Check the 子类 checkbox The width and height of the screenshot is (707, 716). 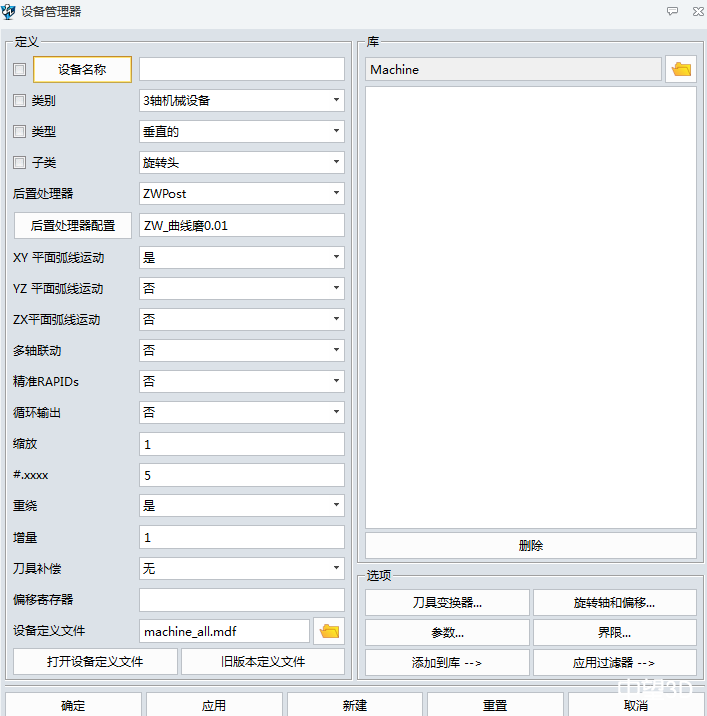[20, 163]
